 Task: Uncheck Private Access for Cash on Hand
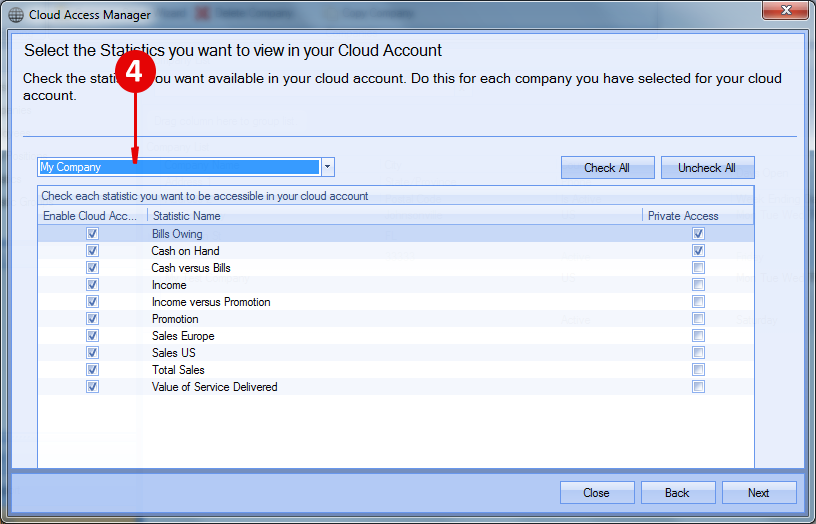click(698, 251)
